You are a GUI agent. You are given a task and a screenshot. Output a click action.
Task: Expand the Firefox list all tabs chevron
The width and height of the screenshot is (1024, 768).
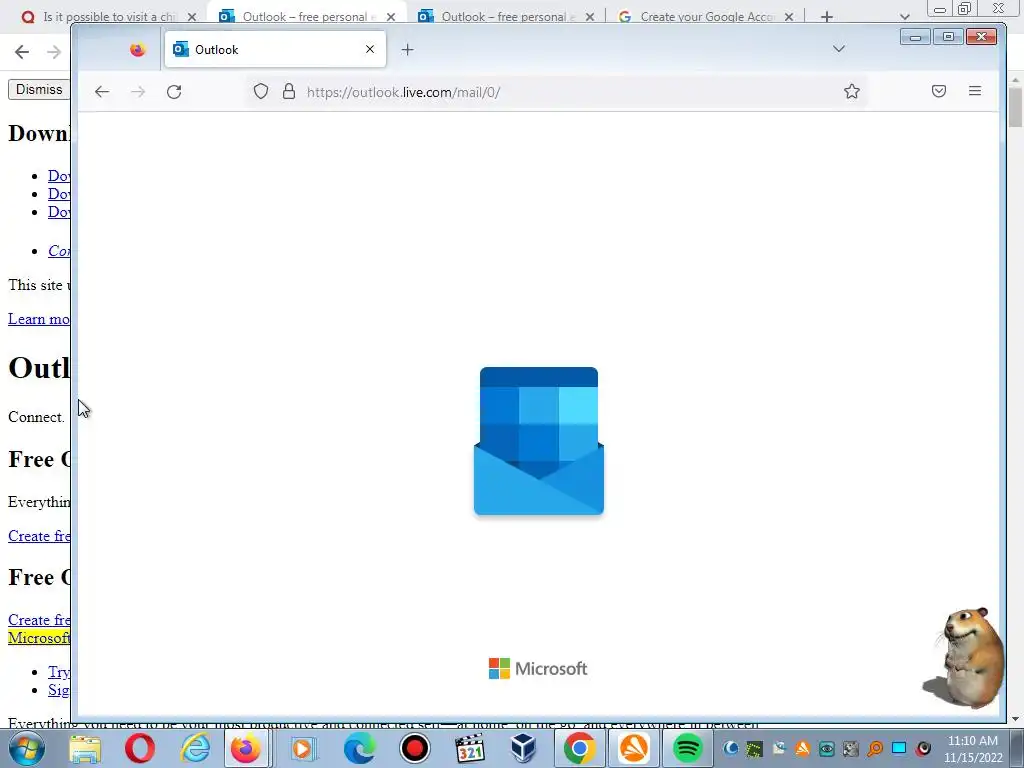pyautogui.click(x=839, y=49)
